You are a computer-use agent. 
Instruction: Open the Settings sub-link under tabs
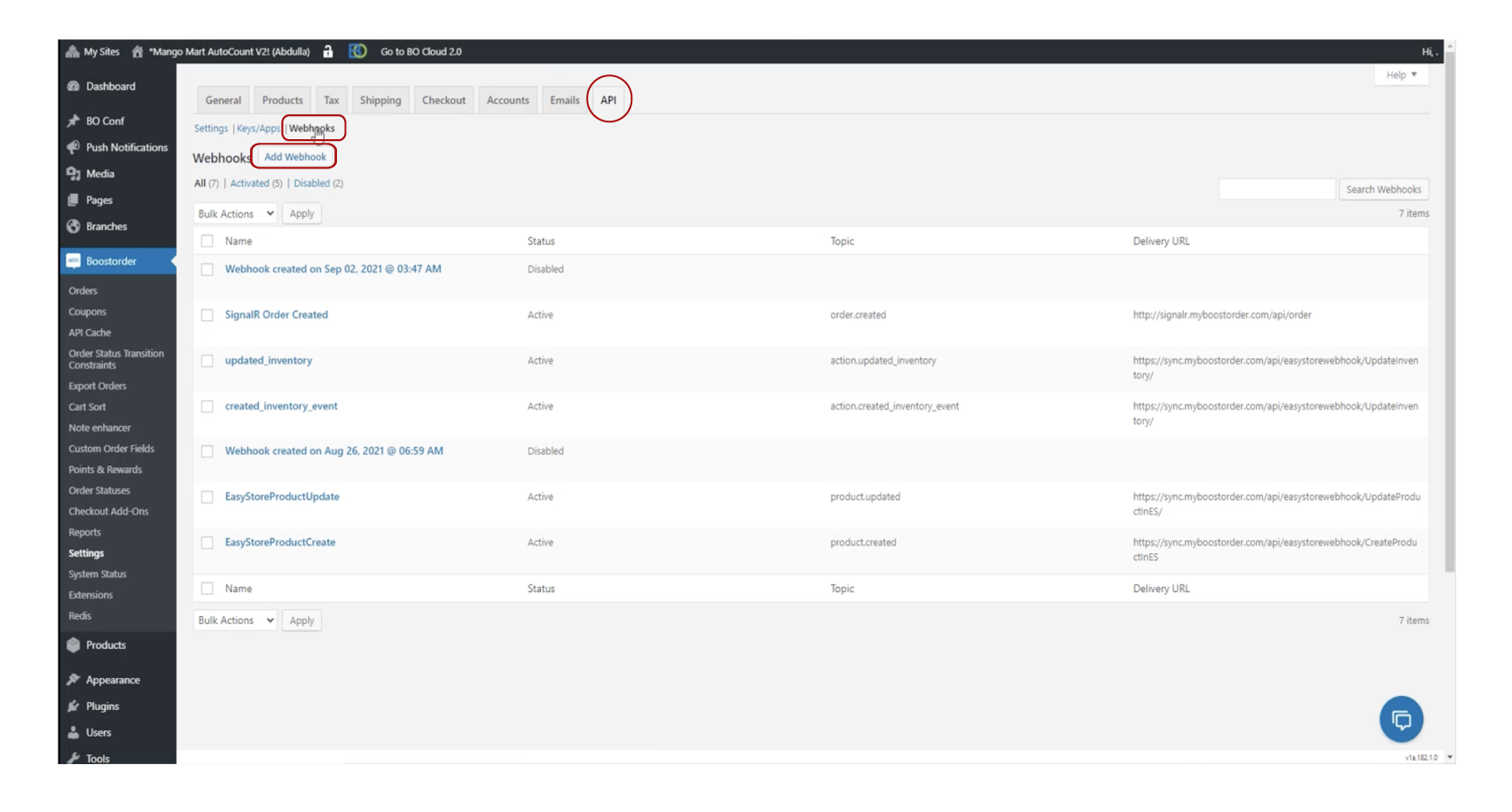click(211, 129)
